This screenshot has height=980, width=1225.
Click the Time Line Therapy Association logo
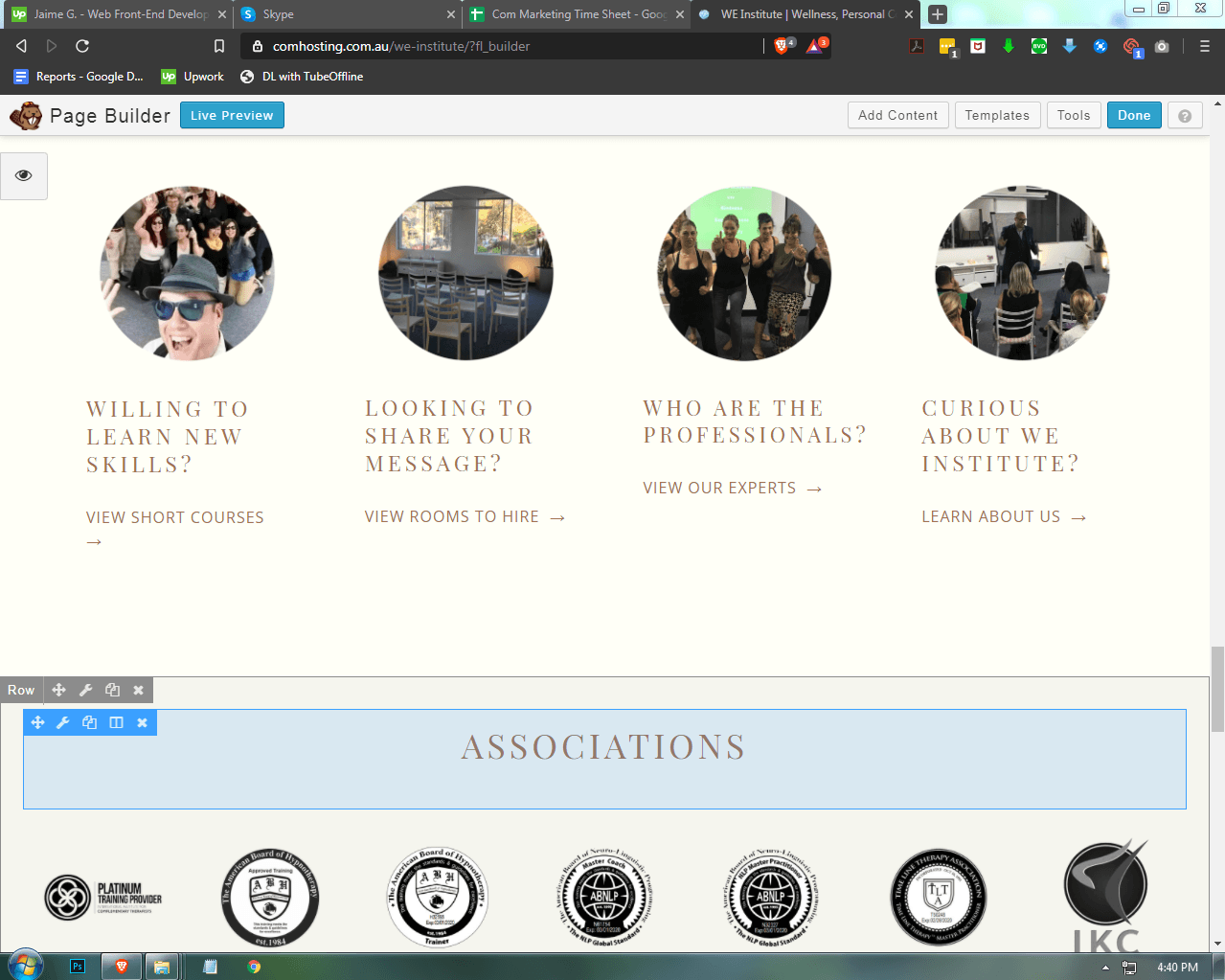[939, 898]
